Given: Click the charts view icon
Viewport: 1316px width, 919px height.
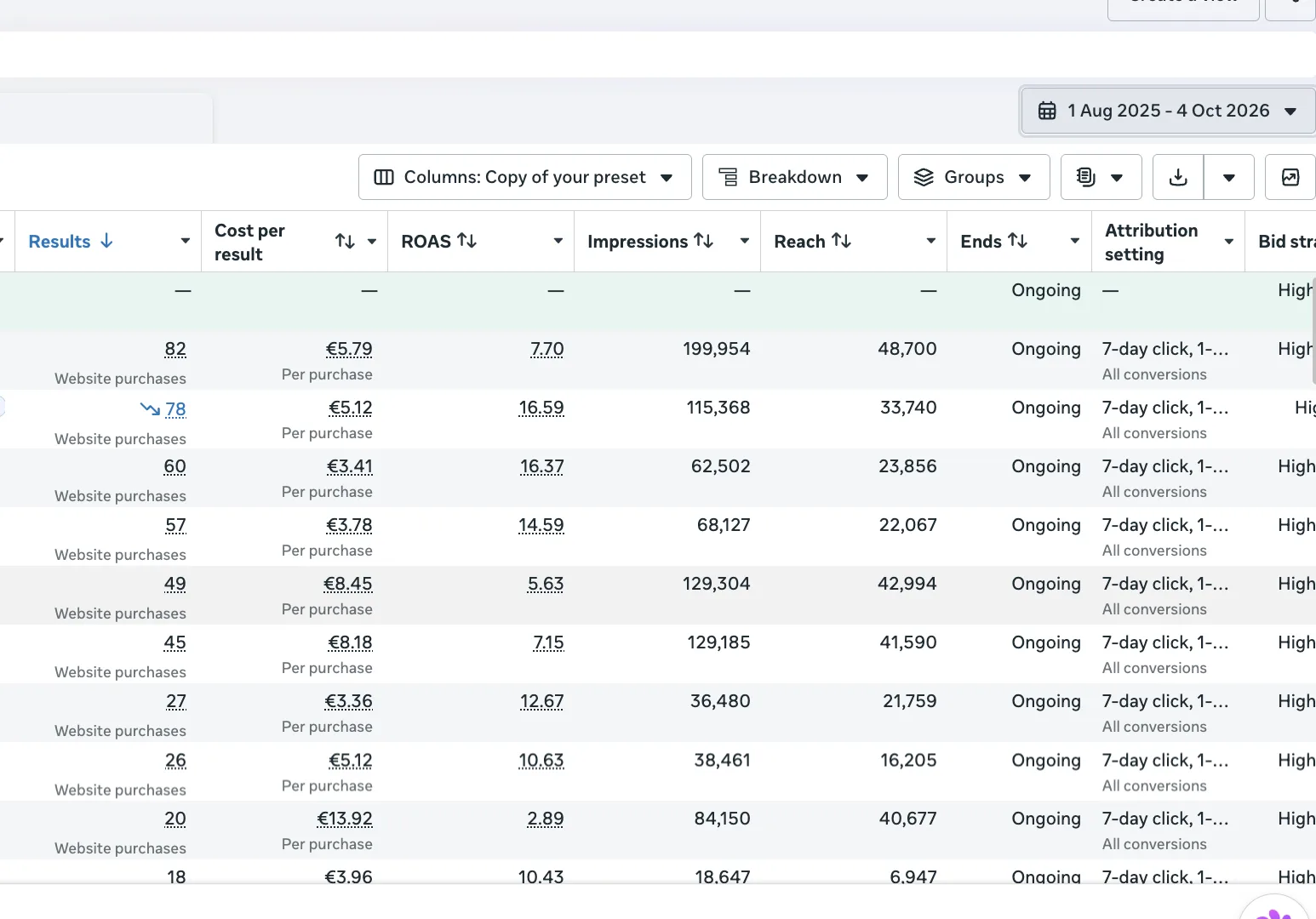Looking at the screenshot, I should [1290, 177].
